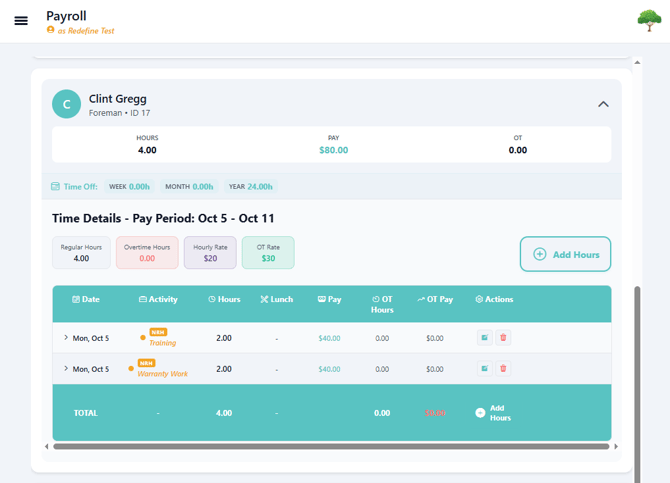Click the Lunch column header
The height and width of the screenshot is (483, 670).
pyautogui.click(x=277, y=299)
